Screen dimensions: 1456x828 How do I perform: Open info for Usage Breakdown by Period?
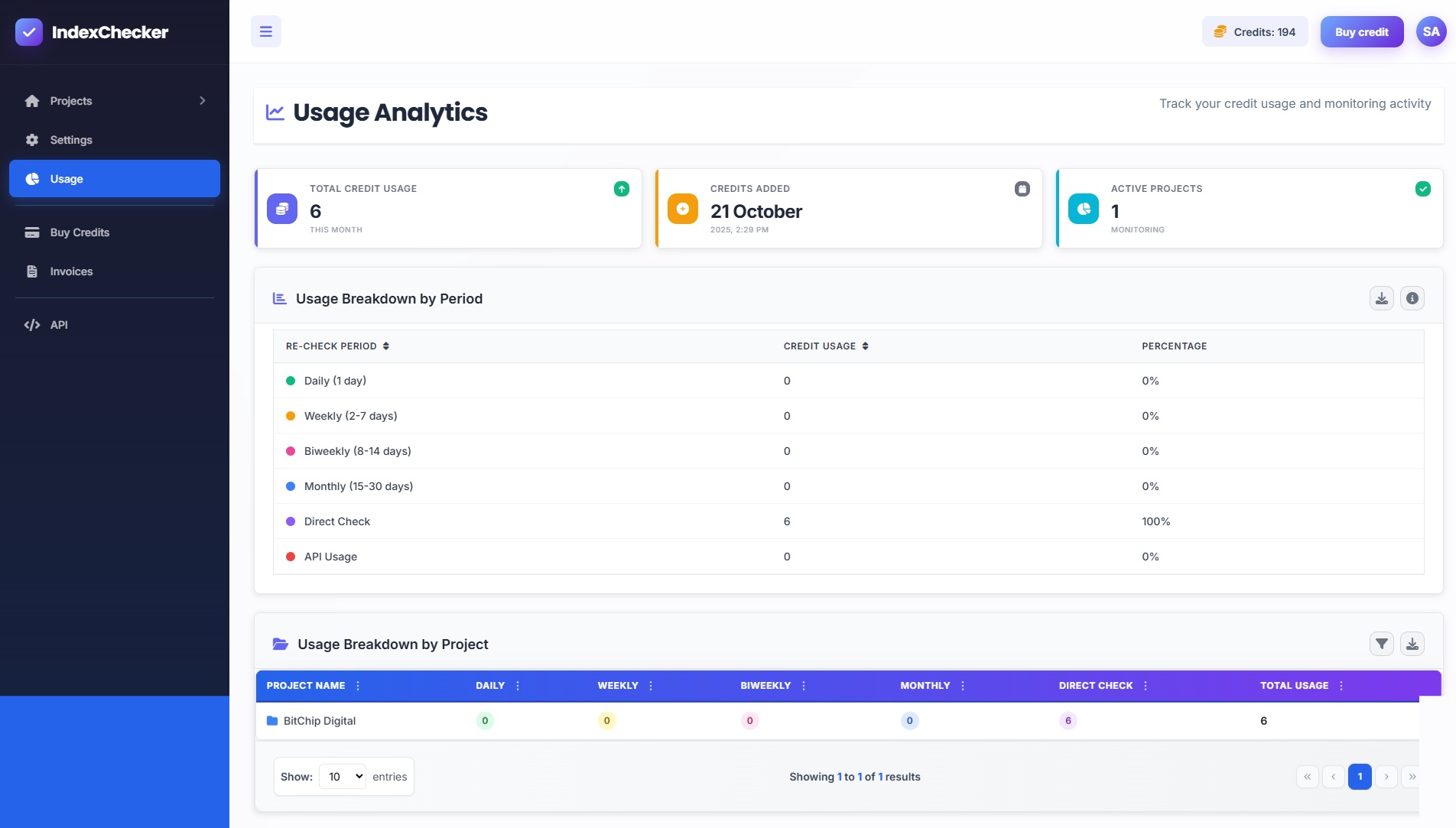click(1412, 298)
